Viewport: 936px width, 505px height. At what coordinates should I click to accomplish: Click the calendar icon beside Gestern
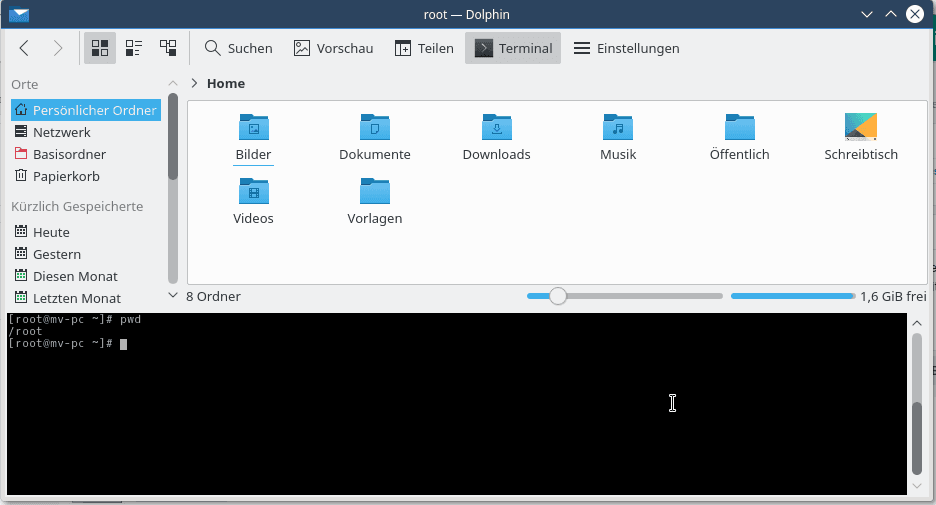[x=21, y=253]
